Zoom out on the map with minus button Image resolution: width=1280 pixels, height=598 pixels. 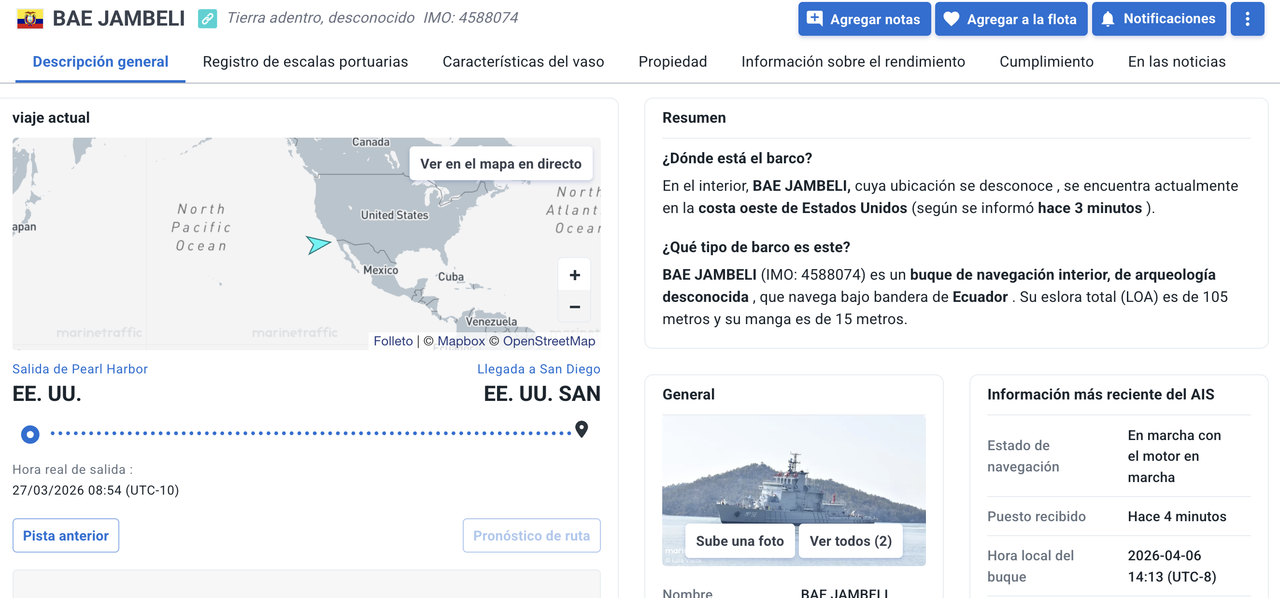[575, 307]
